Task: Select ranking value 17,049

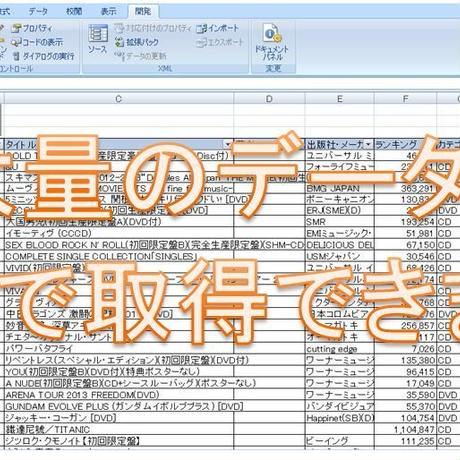Action: (405, 383)
